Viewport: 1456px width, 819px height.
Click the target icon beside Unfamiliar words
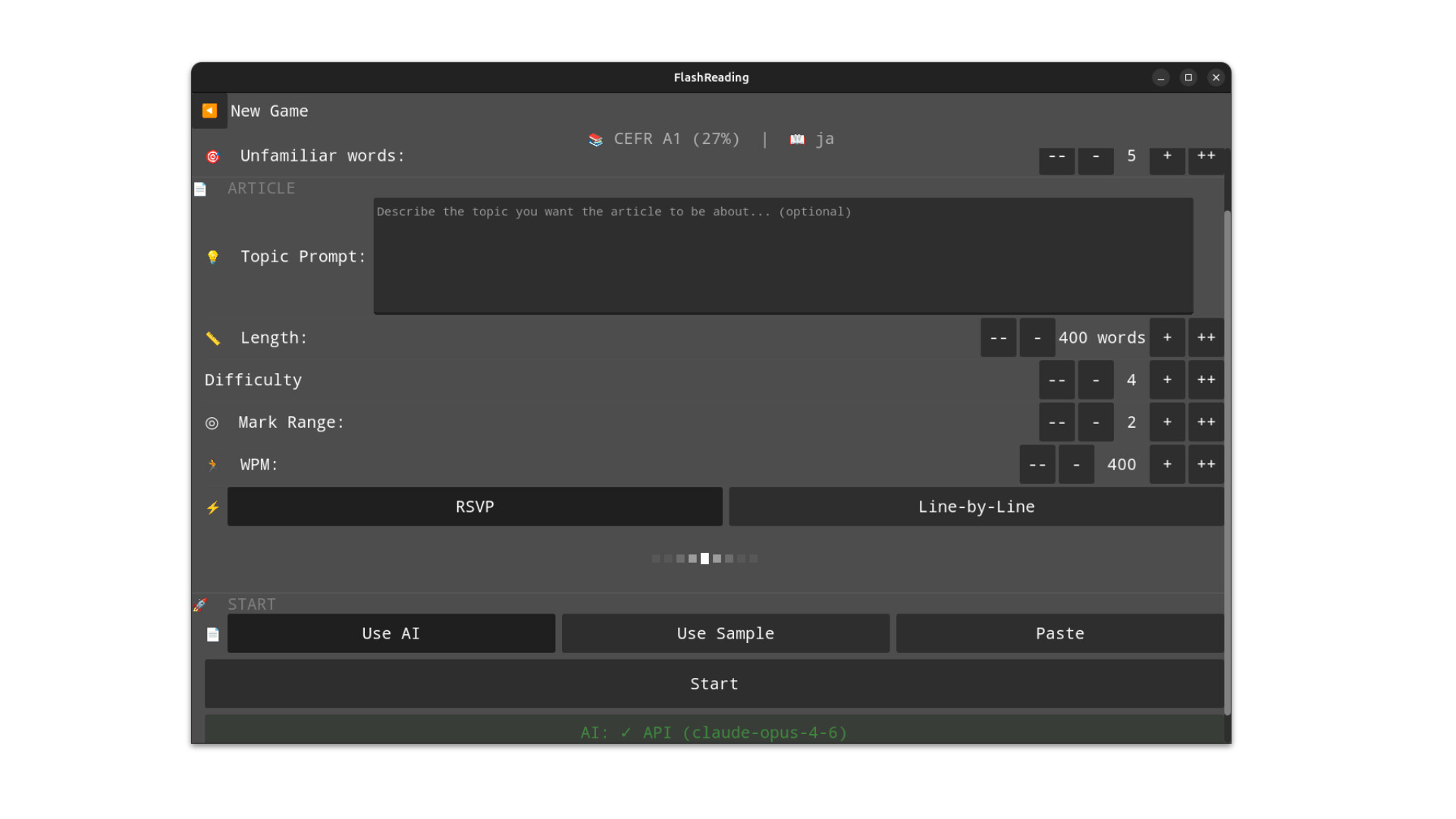point(213,156)
